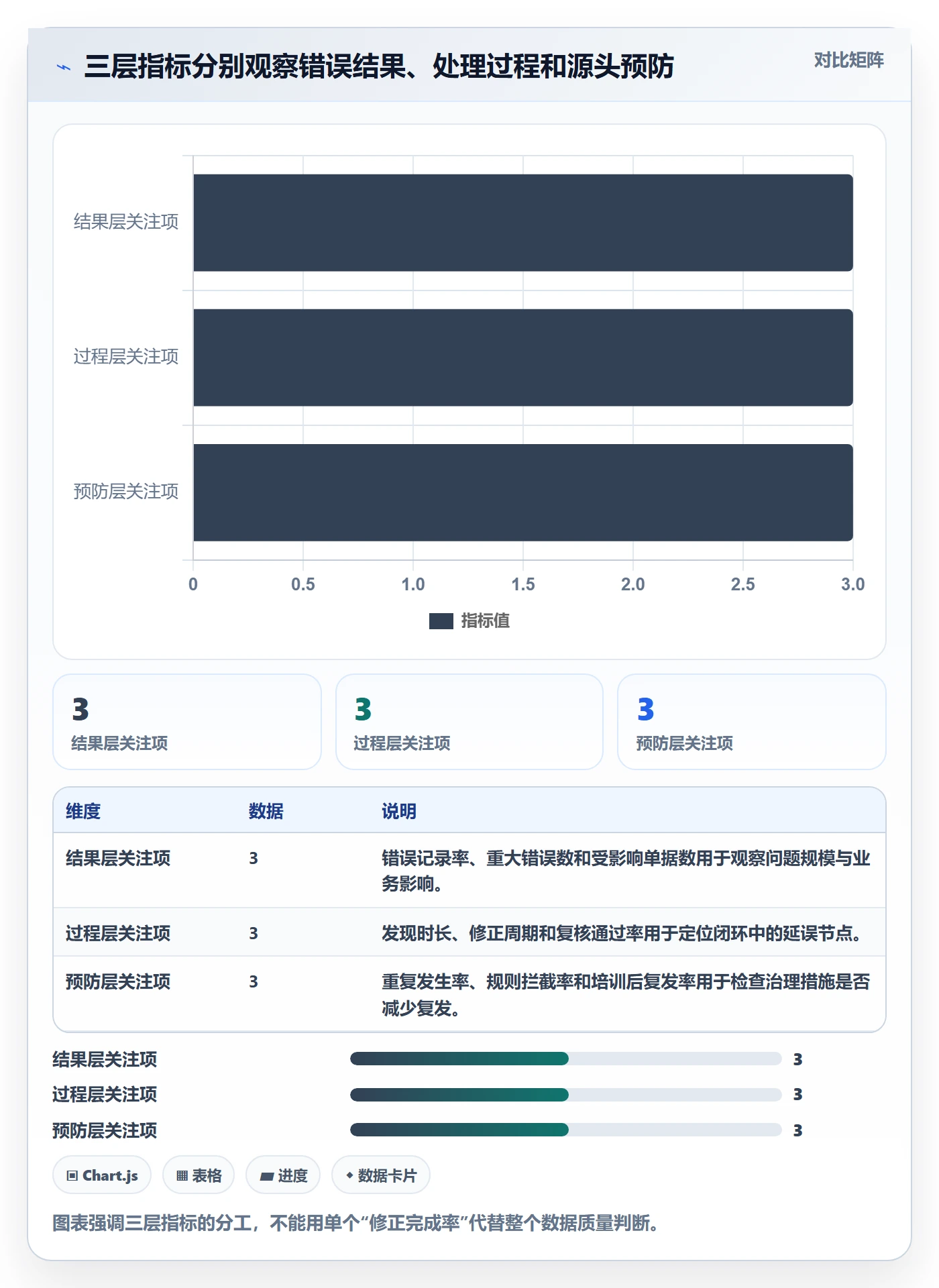The image size is (939, 1288).
Task: Click the main title 三层指标分别观察错误结果
Action: point(379,66)
